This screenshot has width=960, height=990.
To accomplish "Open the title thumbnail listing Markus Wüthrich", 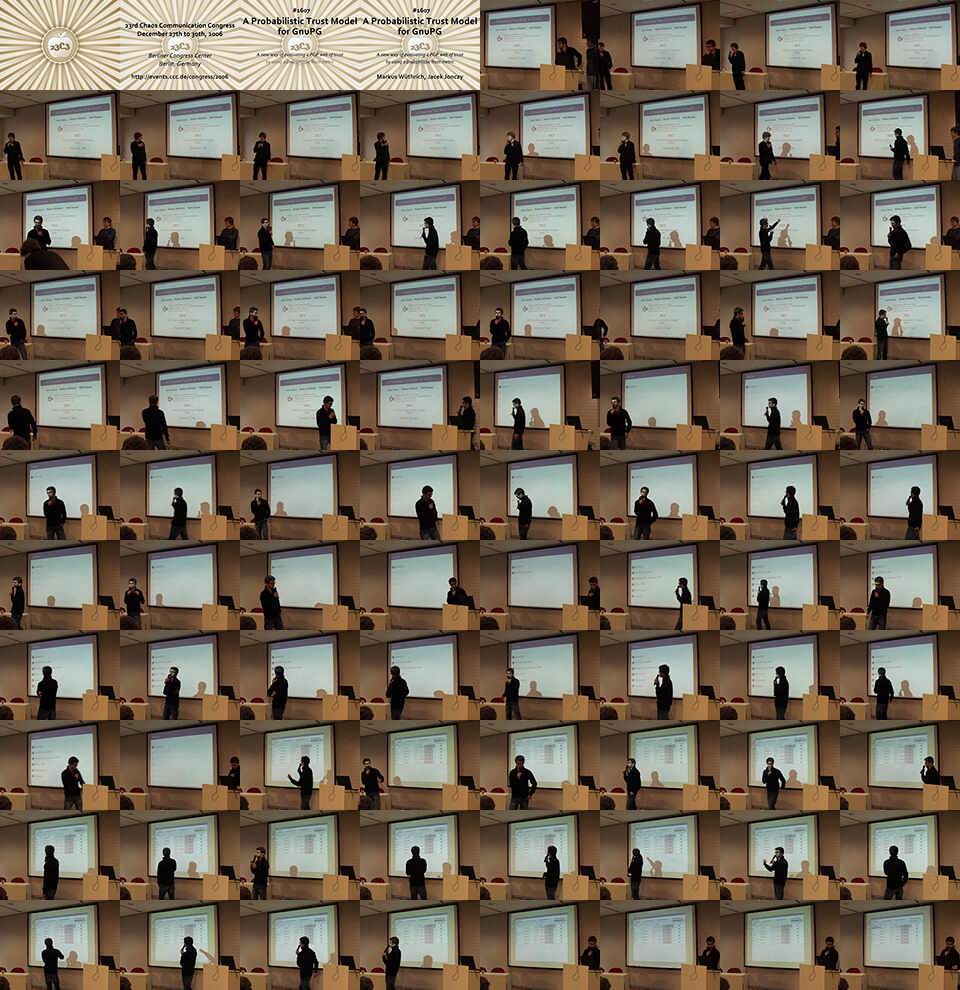I will point(420,45).
